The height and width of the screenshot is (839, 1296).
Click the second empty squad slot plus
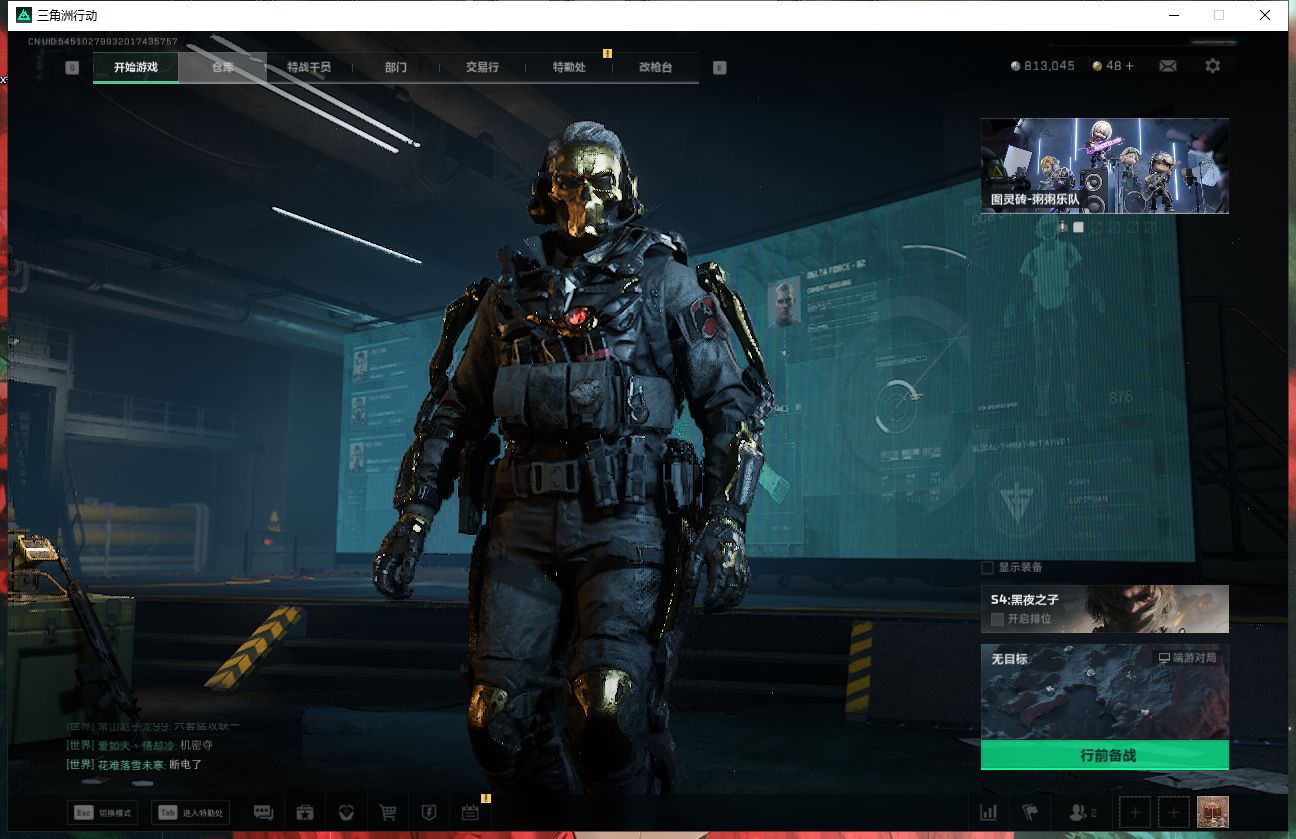1174,813
